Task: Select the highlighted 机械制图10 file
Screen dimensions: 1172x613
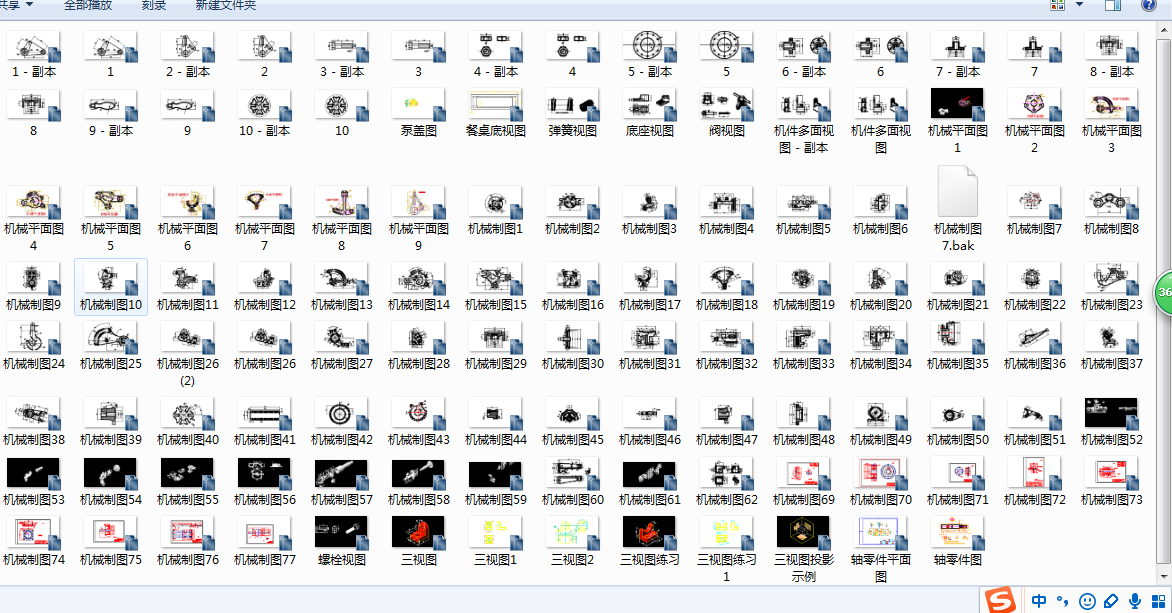Action: 111,287
